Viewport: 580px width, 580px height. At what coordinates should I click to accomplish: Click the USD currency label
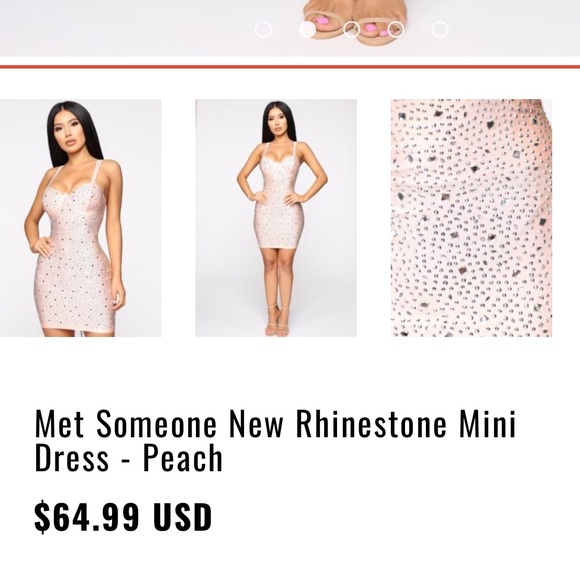click(x=183, y=517)
